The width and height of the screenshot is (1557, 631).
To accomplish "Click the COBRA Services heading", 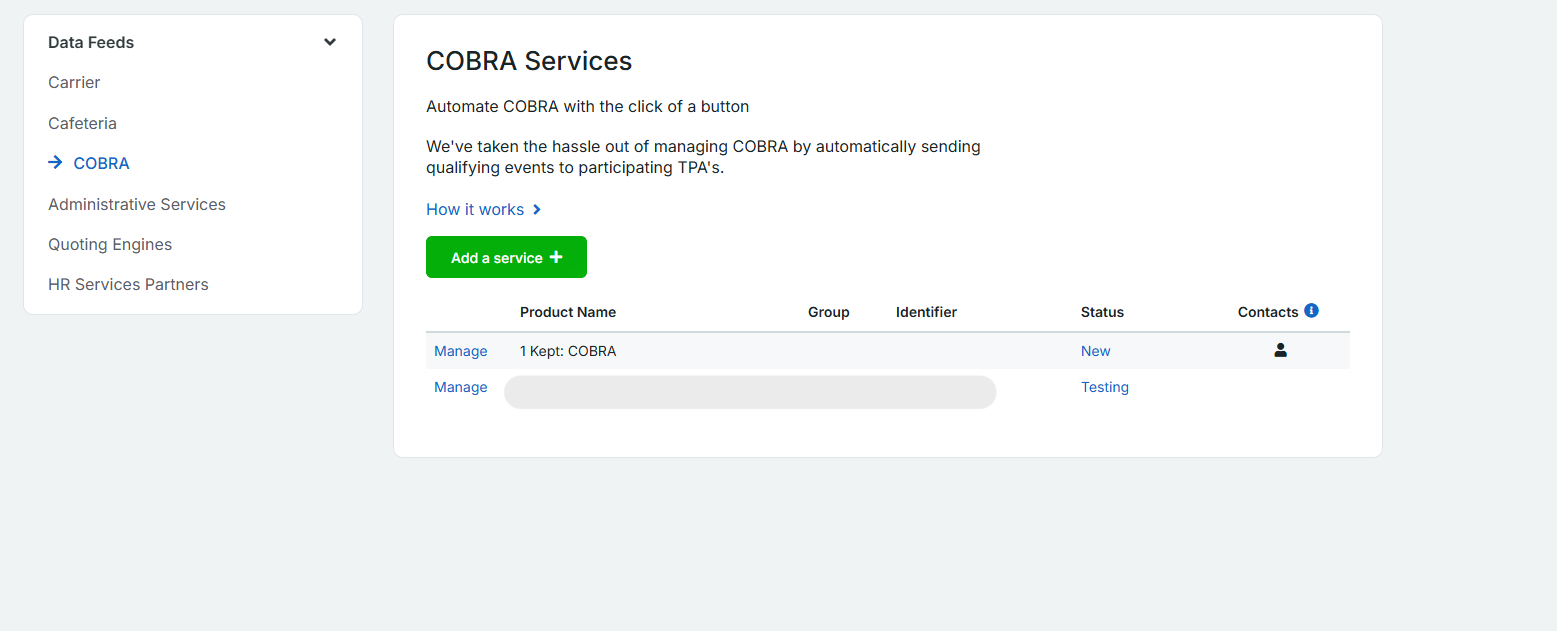I will [529, 61].
